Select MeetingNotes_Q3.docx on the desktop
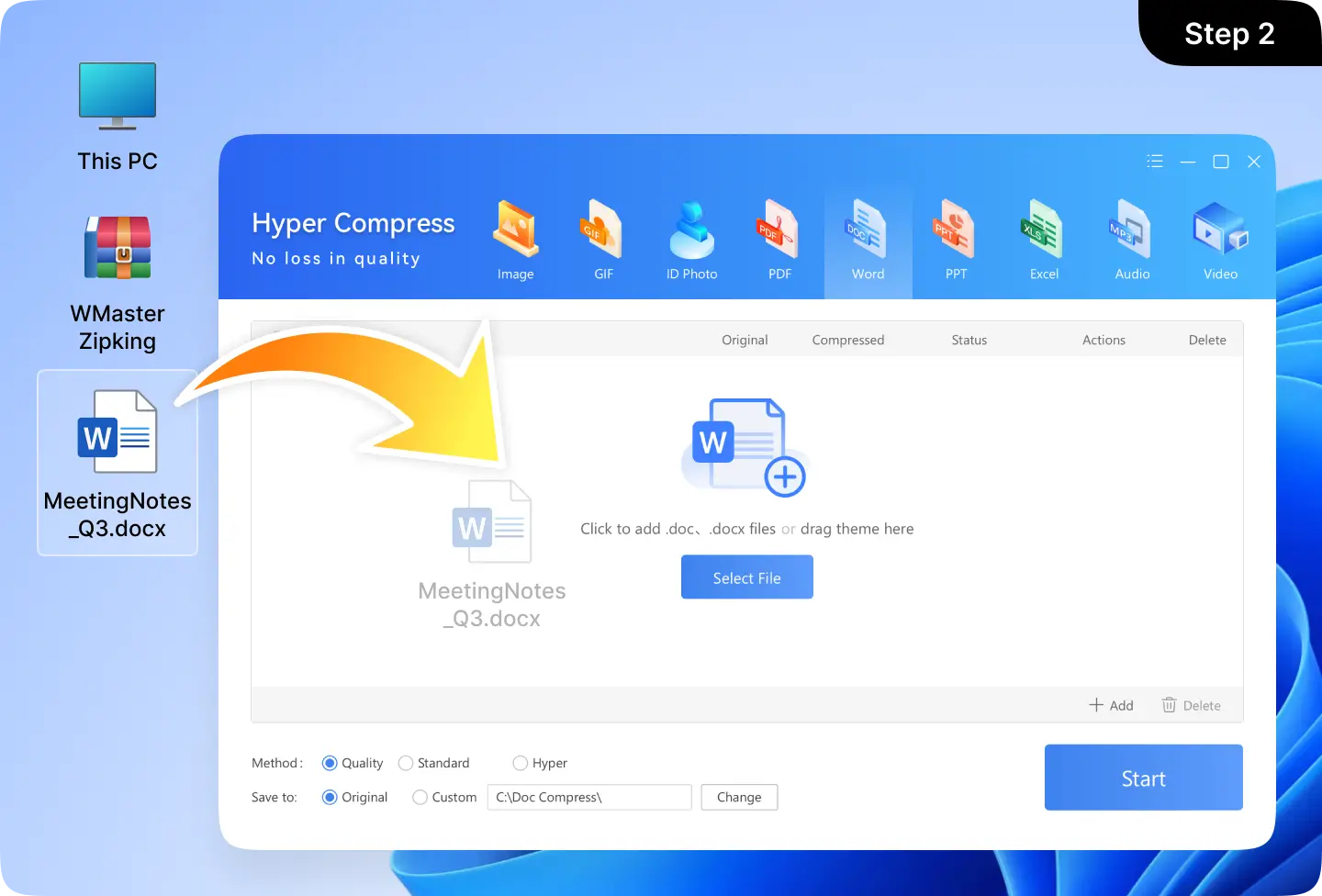Image resolution: width=1322 pixels, height=896 pixels. (118, 463)
